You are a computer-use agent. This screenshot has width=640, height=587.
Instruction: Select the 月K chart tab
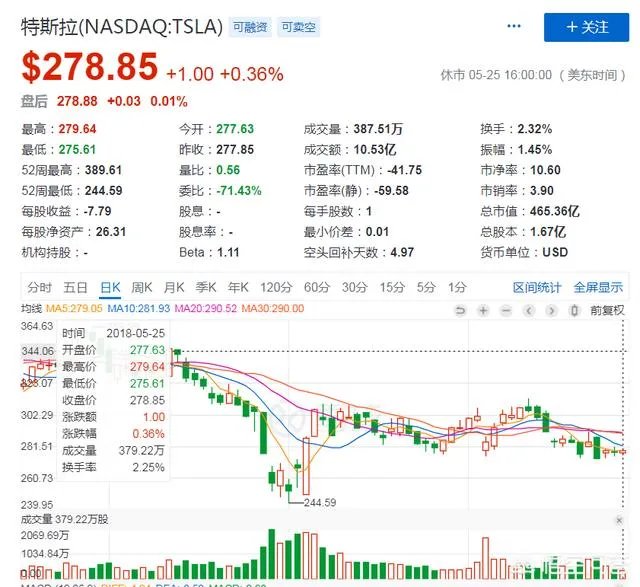pyautogui.click(x=174, y=287)
